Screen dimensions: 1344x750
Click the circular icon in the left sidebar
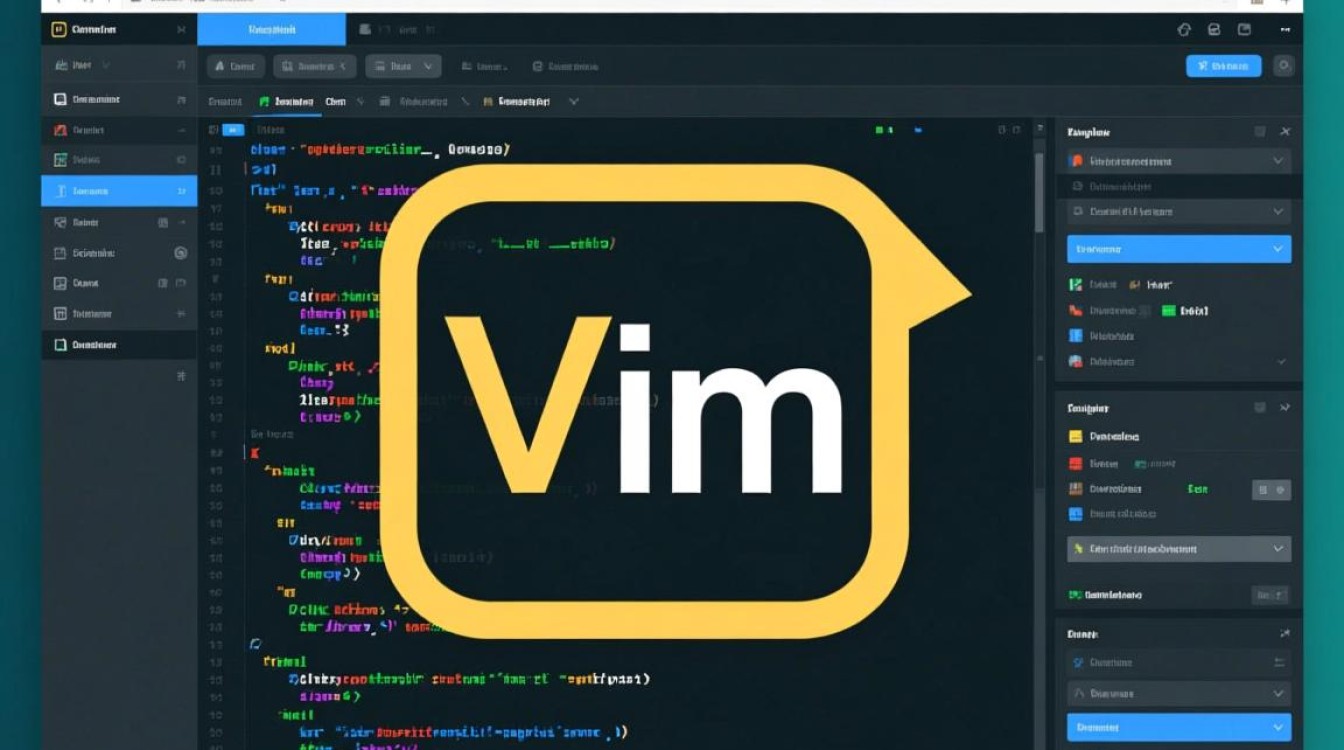pyautogui.click(x=181, y=253)
